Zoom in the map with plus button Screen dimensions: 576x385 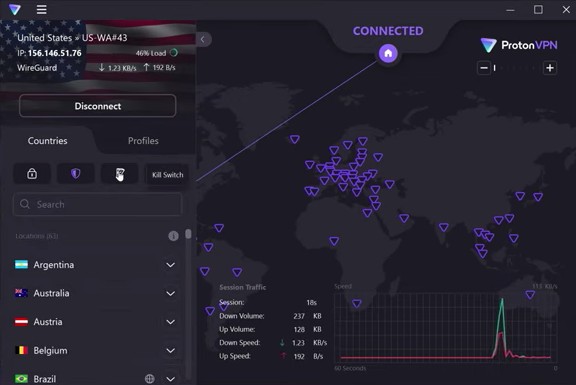(x=550, y=68)
